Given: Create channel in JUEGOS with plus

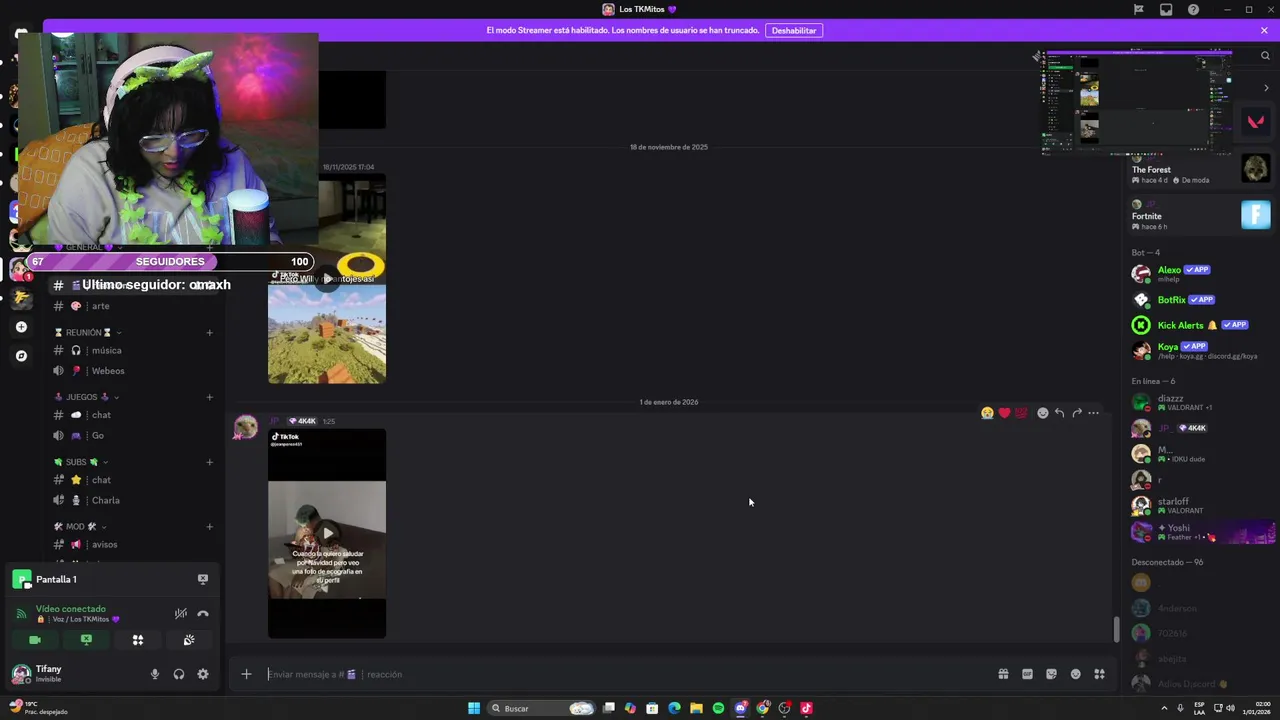Looking at the screenshot, I should pos(209,397).
